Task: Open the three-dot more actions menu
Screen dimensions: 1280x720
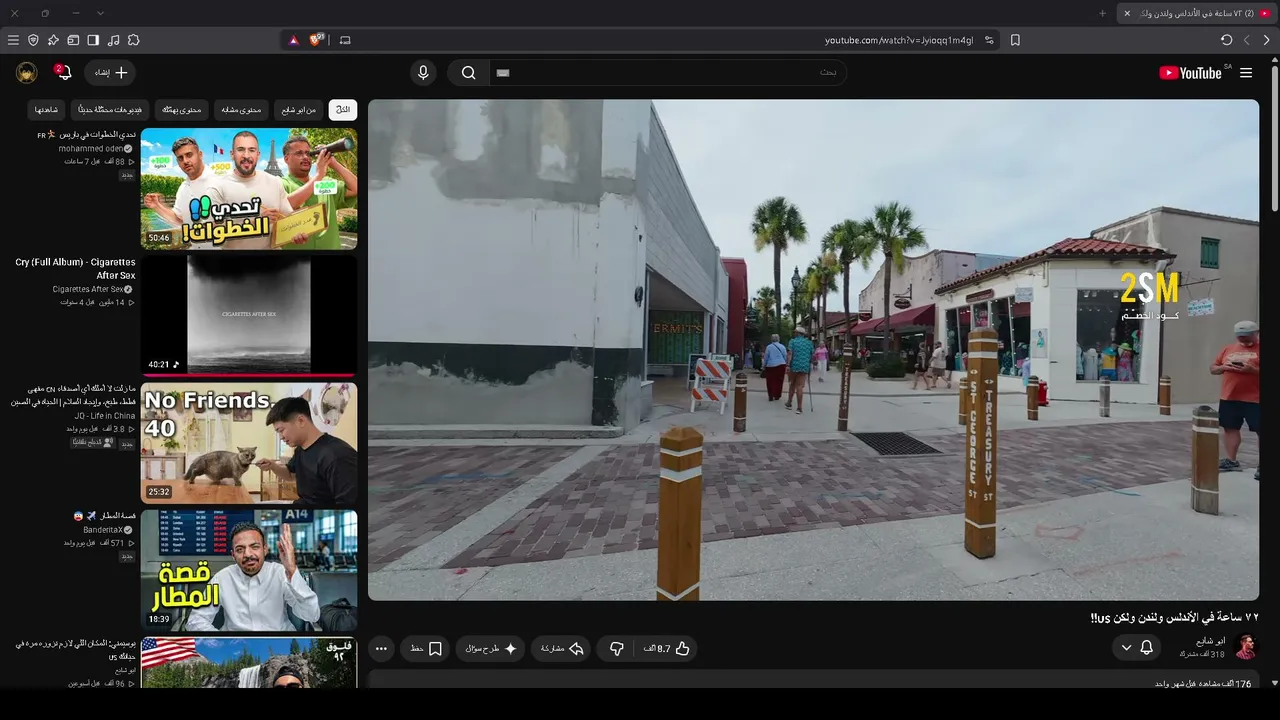Action: (x=381, y=649)
